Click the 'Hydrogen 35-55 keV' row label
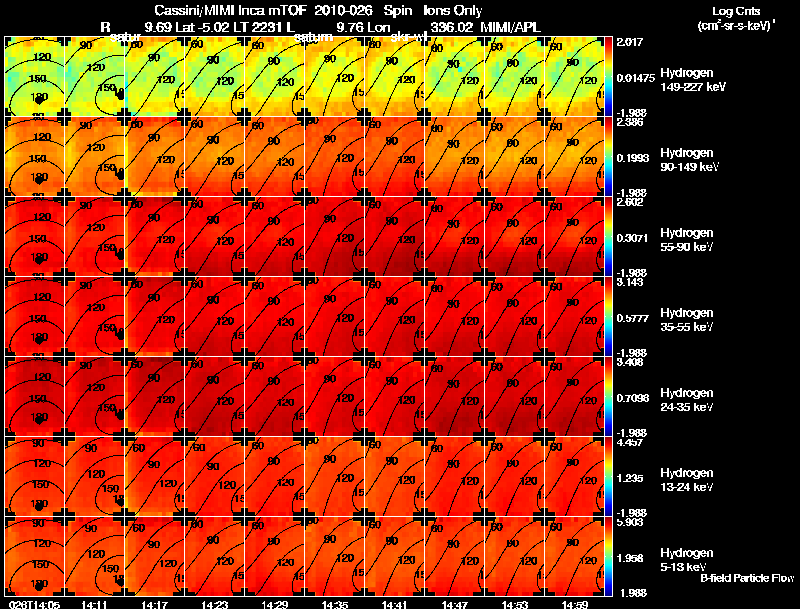This screenshot has width=800, height=609. (x=687, y=320)
